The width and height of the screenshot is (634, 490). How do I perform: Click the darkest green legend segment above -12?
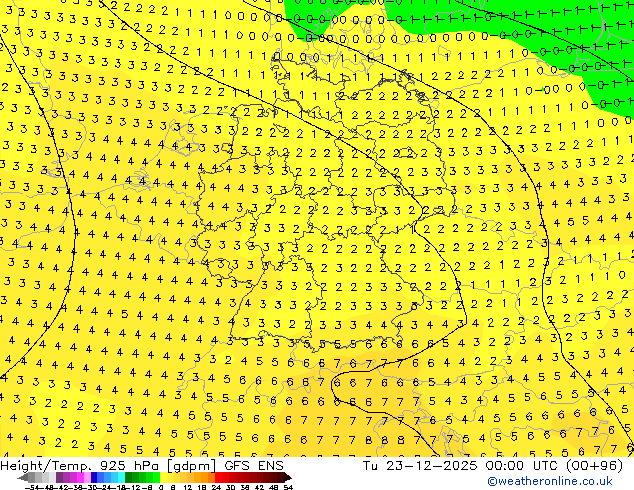tap(128, 477)
